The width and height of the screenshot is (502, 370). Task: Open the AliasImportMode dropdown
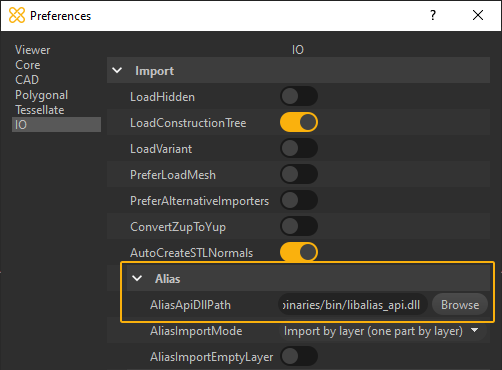pos(382,331)
